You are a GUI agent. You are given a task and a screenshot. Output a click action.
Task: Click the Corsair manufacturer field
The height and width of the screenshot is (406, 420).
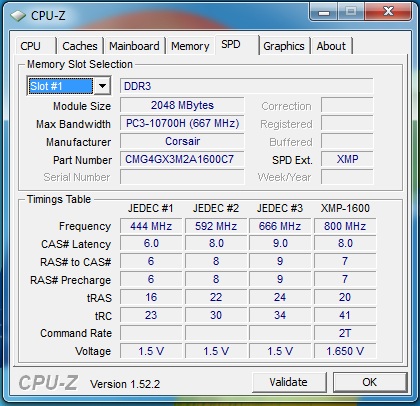pos(182,141)
